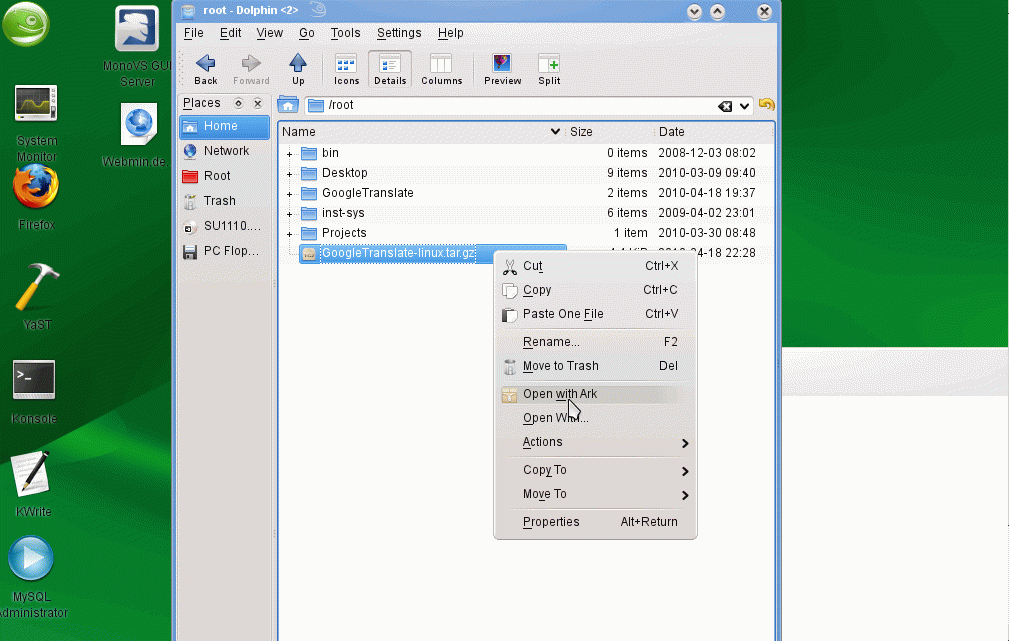Launch Konsole desktop icon
Image resolution: width=1009 pixels, height=641 pixels.
34,393
